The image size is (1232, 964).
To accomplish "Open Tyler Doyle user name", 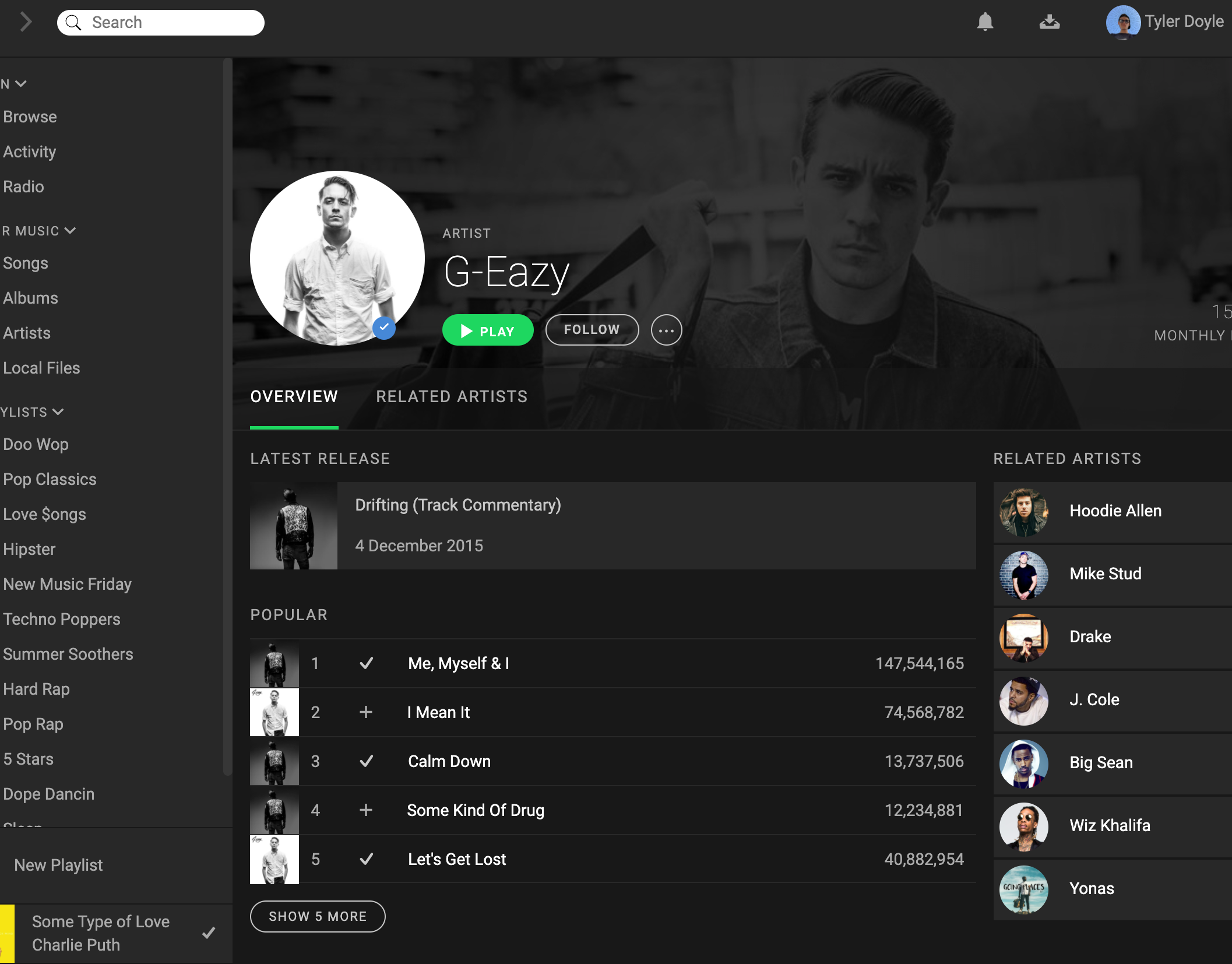I will (1184, 22).
